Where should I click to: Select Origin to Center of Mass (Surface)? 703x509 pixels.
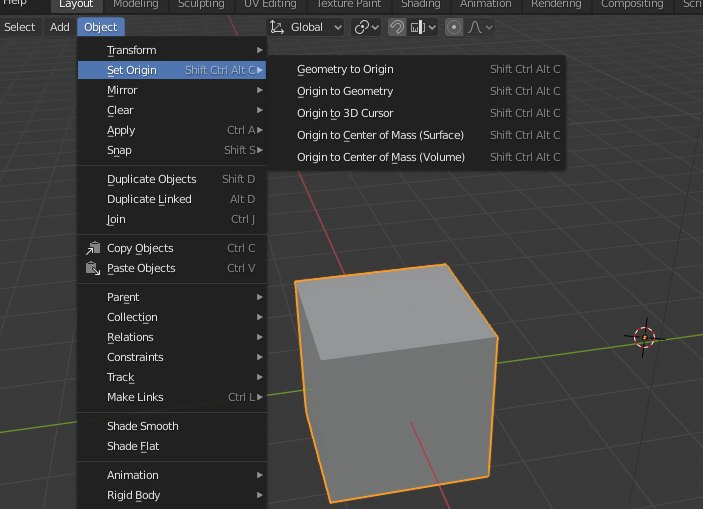(417, 135)
